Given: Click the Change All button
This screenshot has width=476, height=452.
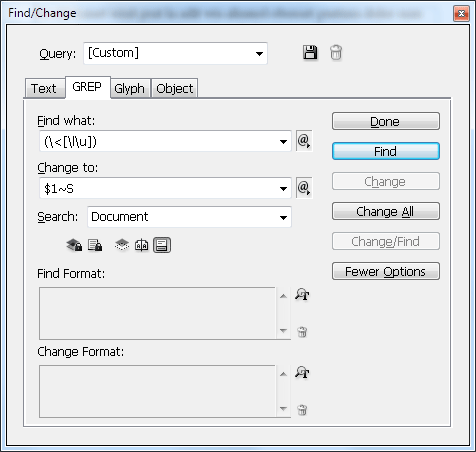Looking at the screenshot, I should pyautogui.click(x=386, y=211).
